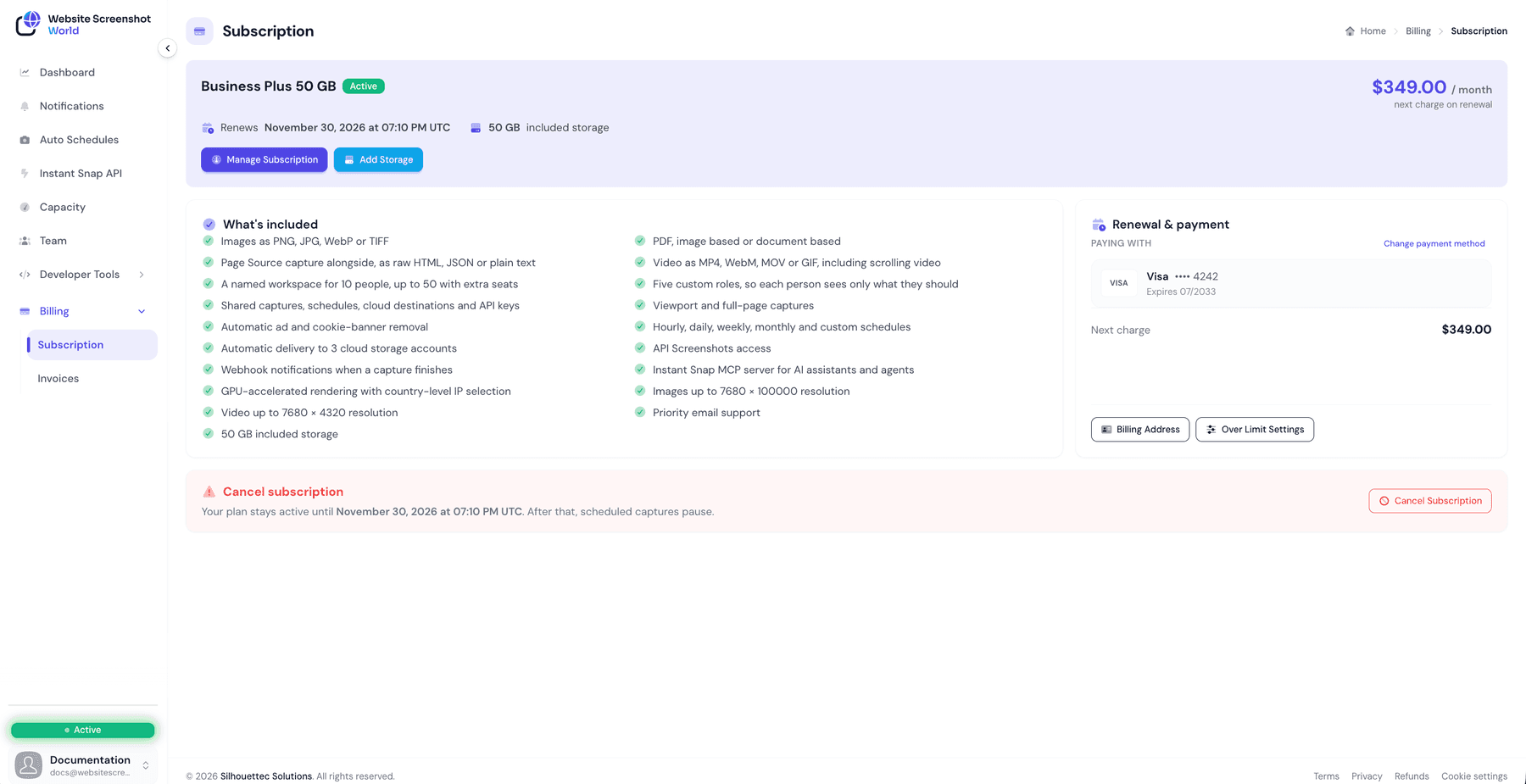
Task: Click the Billing breadcrumb link
Action: tap(1418, 31)
